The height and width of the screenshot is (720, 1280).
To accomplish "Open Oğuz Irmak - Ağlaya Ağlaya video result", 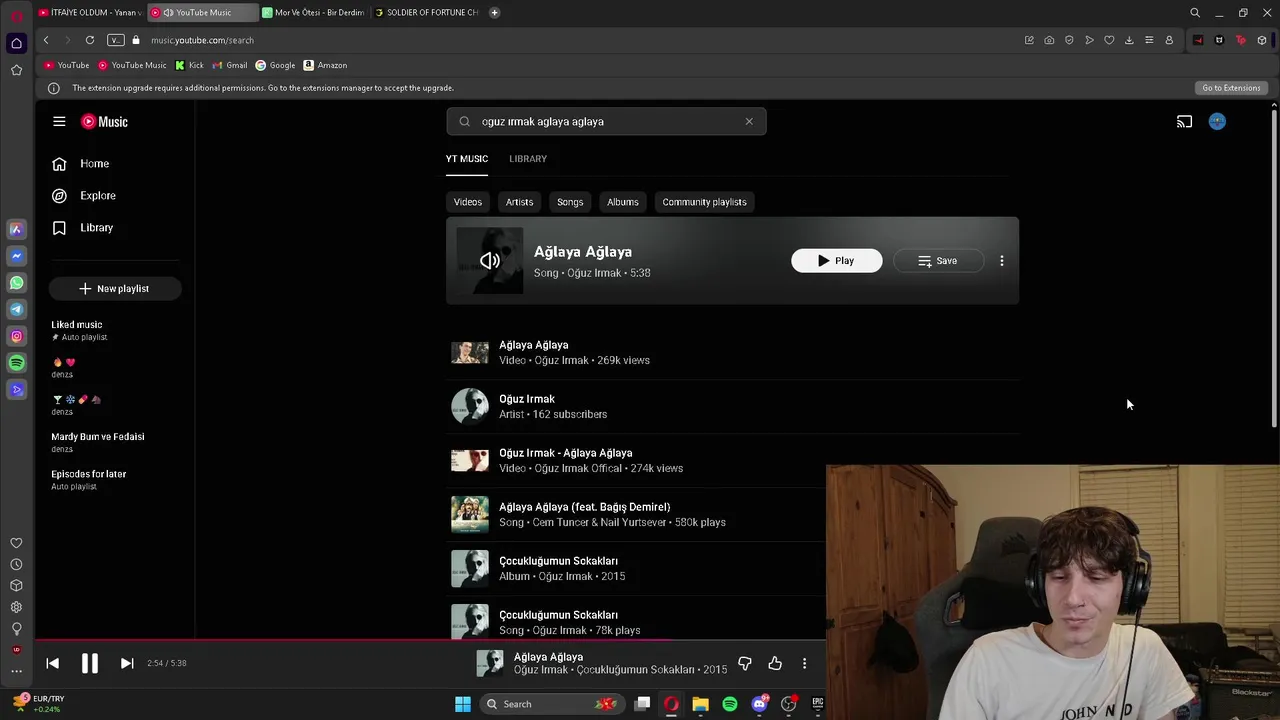I will tap(732, 460).
